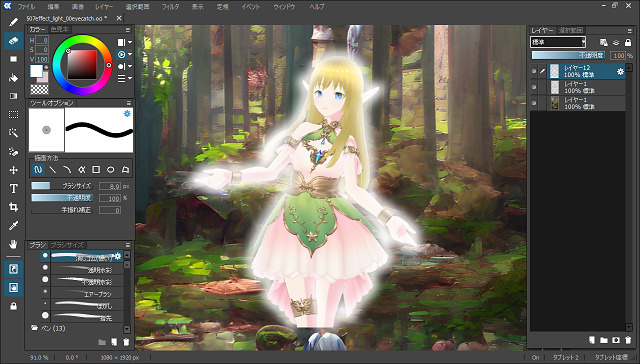Screen dimensions: 640x364
Task: Select the Crop tool
Action: click(x=13, y=207)
